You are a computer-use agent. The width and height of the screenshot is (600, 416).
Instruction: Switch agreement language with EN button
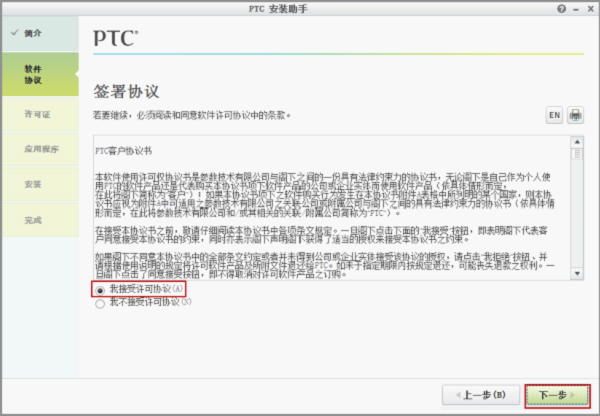[x=554, y=115]
